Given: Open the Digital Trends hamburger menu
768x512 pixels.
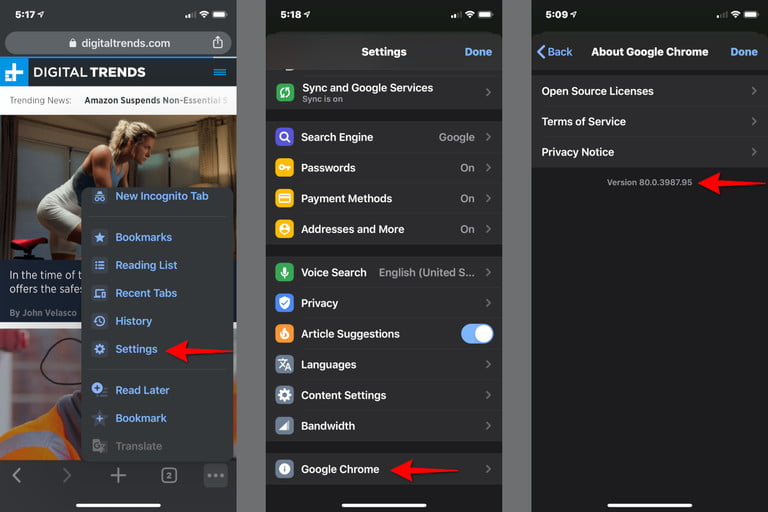Looking at the screenshot, I should pyautogui.click(x=220, y=72).
